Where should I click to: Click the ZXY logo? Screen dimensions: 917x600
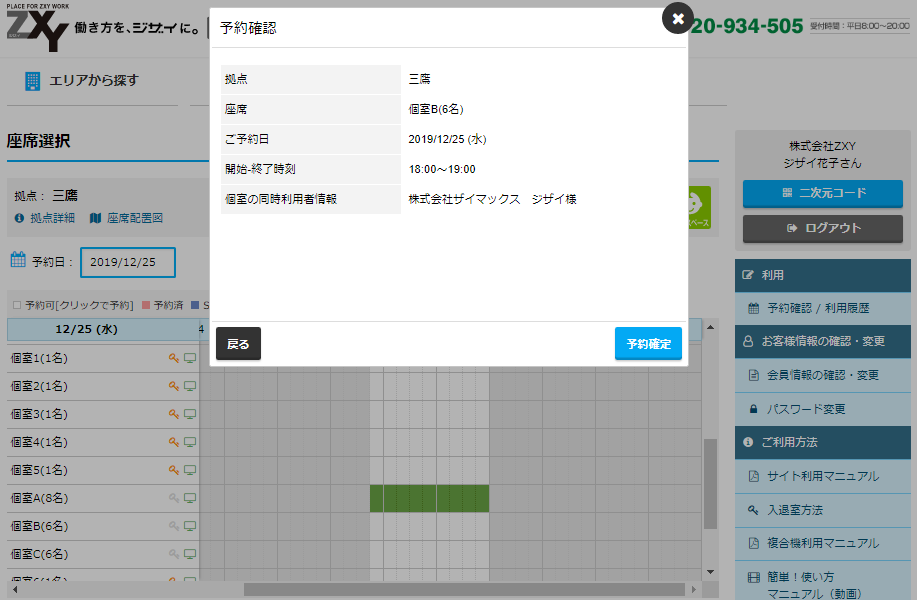37,29
